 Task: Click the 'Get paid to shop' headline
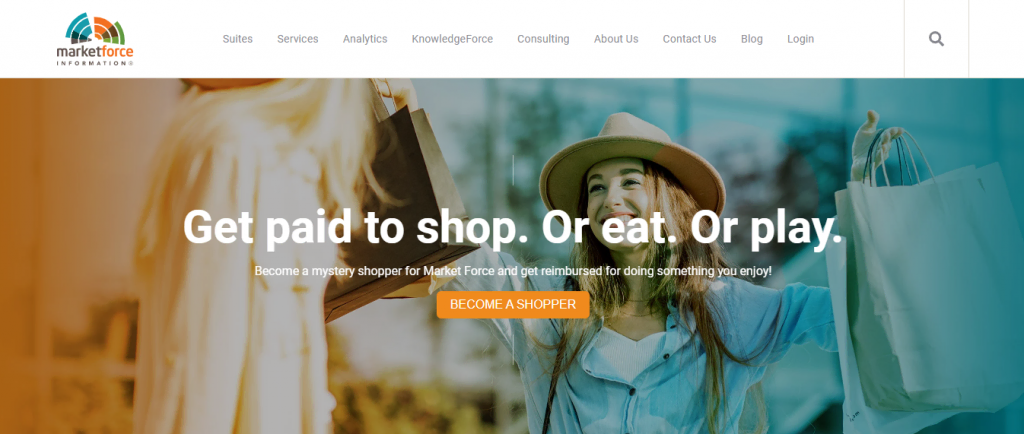pyautogui.click(x=513, y=228)
